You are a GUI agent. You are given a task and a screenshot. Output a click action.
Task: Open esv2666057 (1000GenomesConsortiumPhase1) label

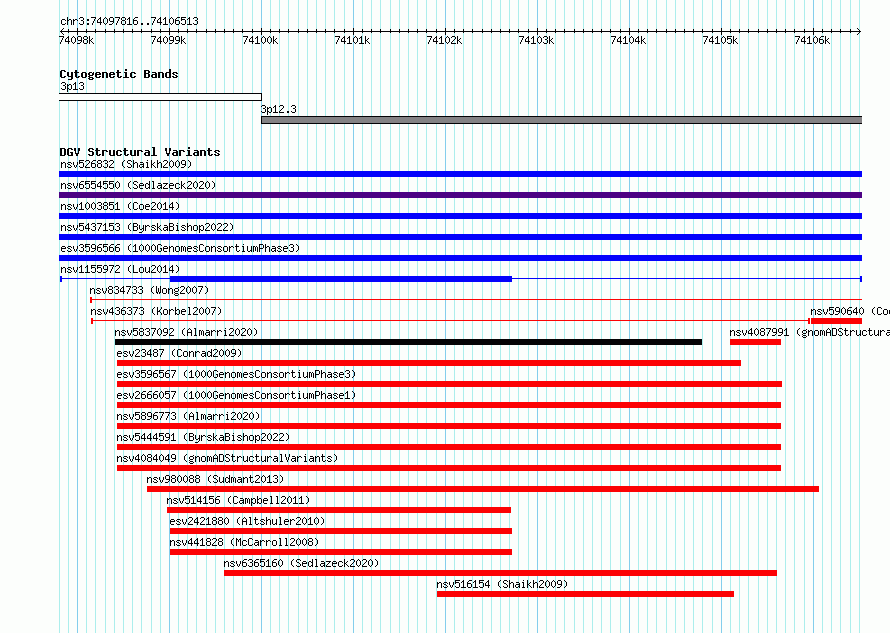[x=236, y=395]
